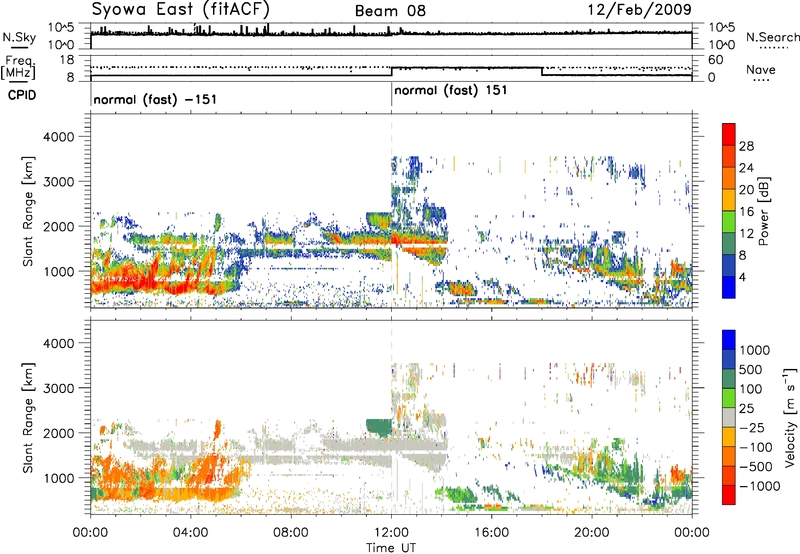Click the 'Velocity [m s-1]' colorbar label
Image resolution: width=800 pixels, height=554 pixels.
pos(790,417)
